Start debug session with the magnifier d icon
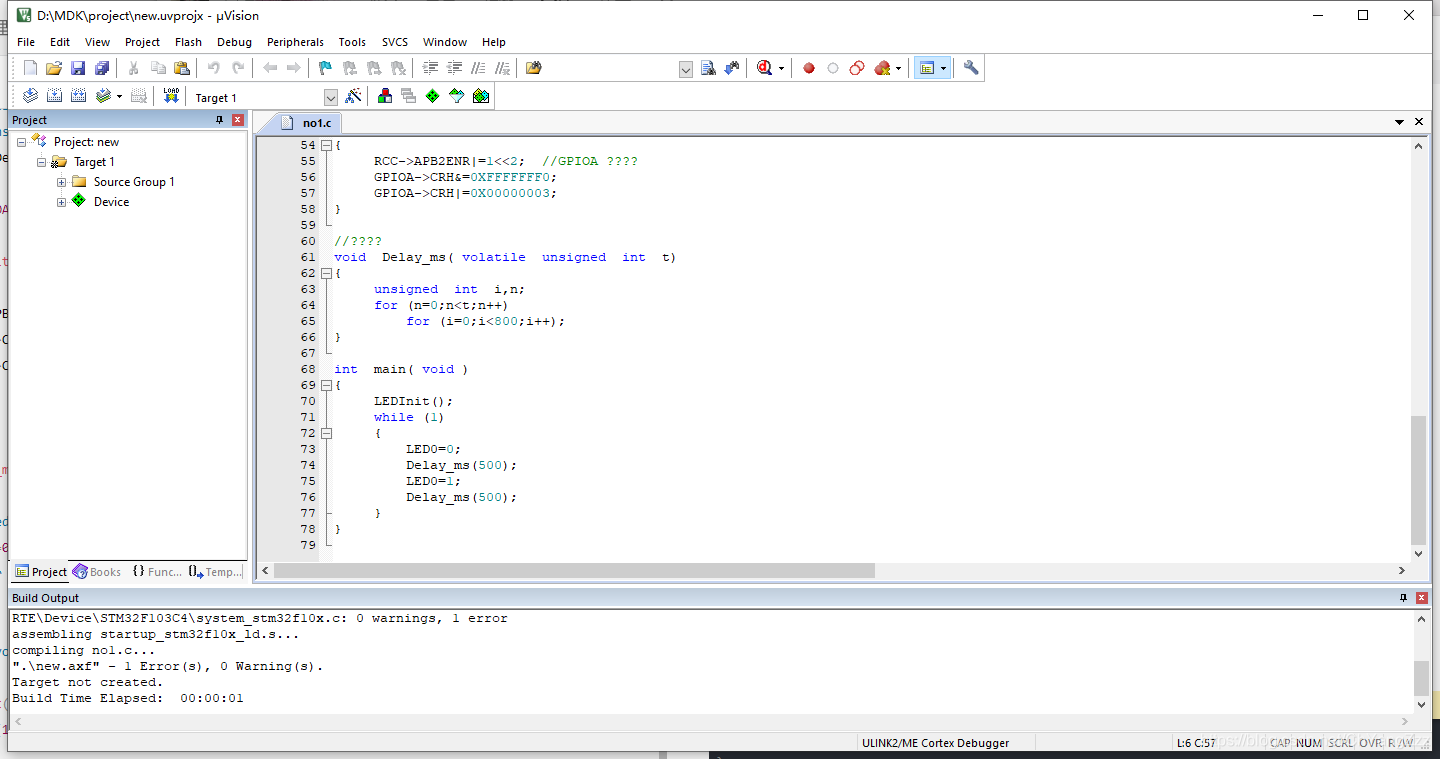The width and height of the screenshot is (1440, 759). (x=765, y=68)
